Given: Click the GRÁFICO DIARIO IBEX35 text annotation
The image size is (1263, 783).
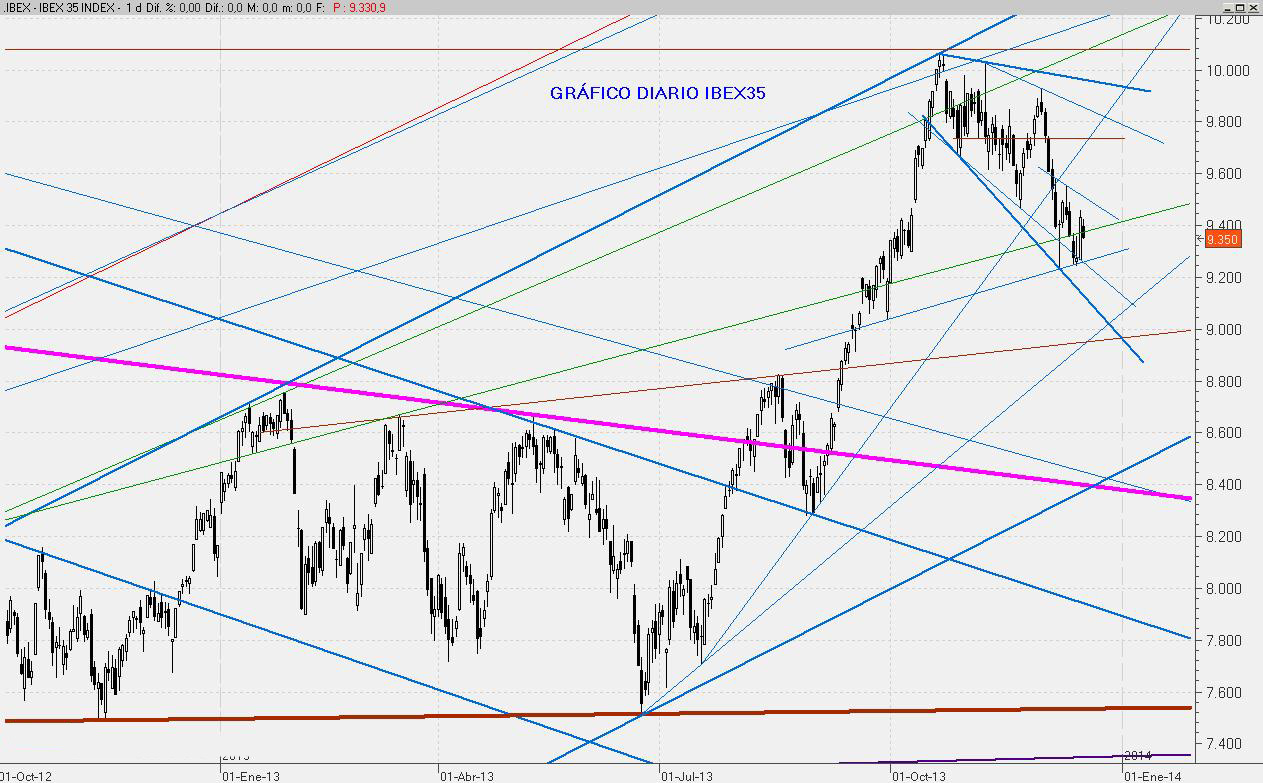Looking at the screenshot, I should click(x=658, y=93).
